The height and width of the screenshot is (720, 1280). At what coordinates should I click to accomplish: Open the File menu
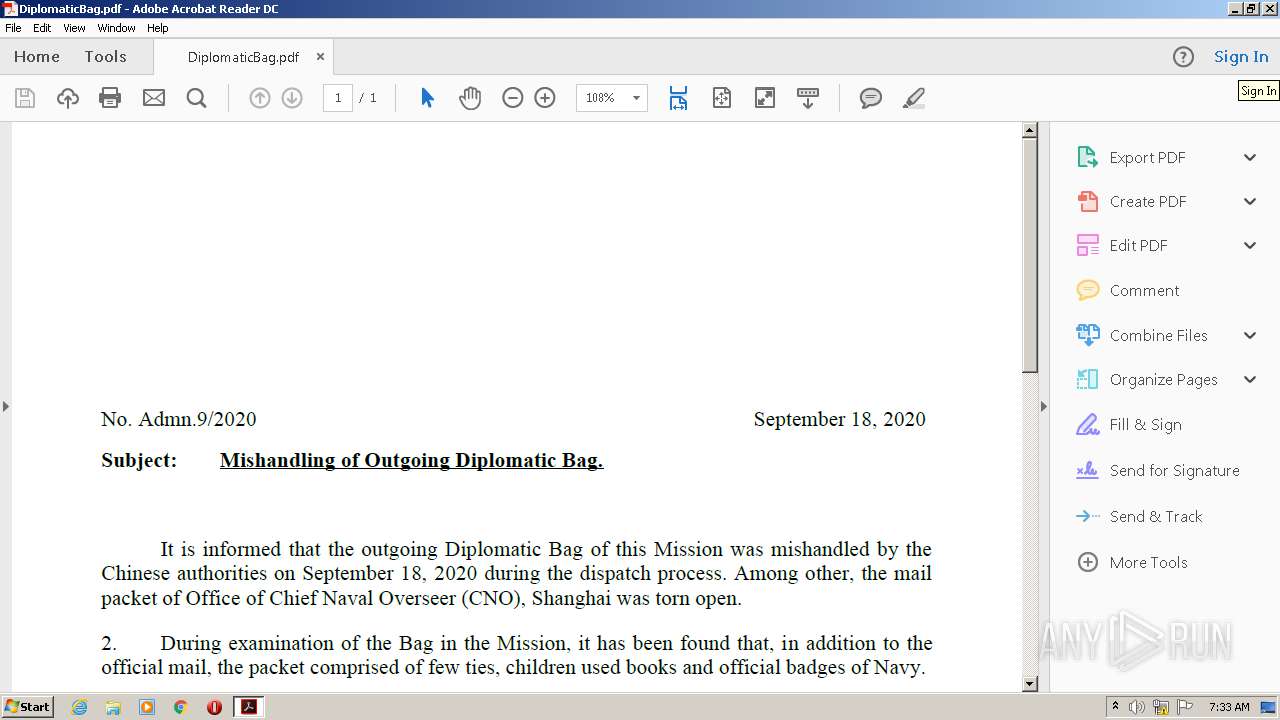tap(13, 28)
